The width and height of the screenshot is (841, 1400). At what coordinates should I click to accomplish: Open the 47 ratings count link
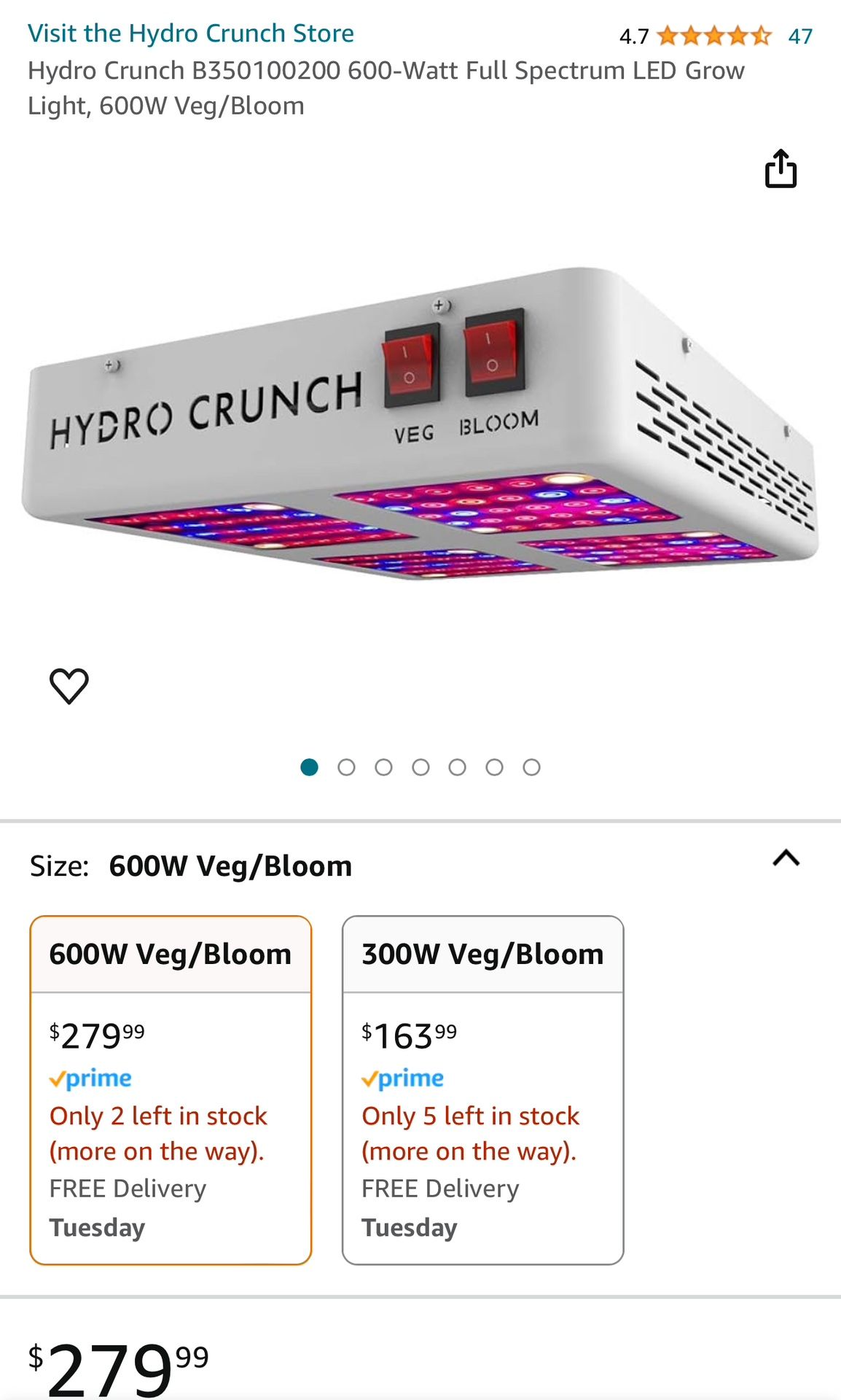click(x=800, y=36)
